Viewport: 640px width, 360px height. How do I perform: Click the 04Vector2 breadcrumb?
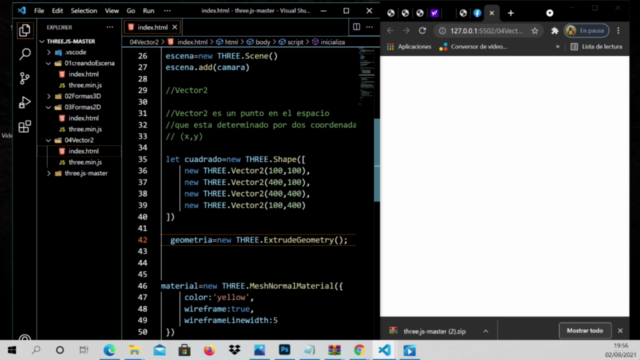144,42
